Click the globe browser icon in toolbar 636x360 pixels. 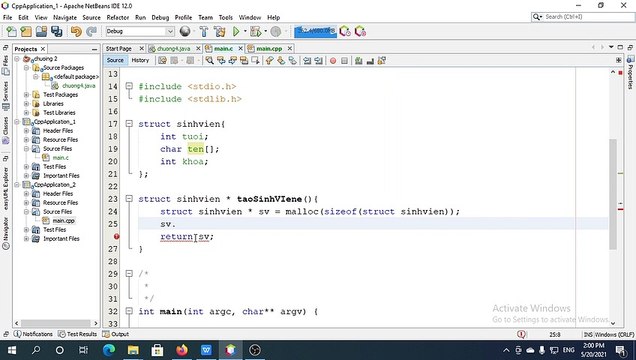tap(185, 31)
